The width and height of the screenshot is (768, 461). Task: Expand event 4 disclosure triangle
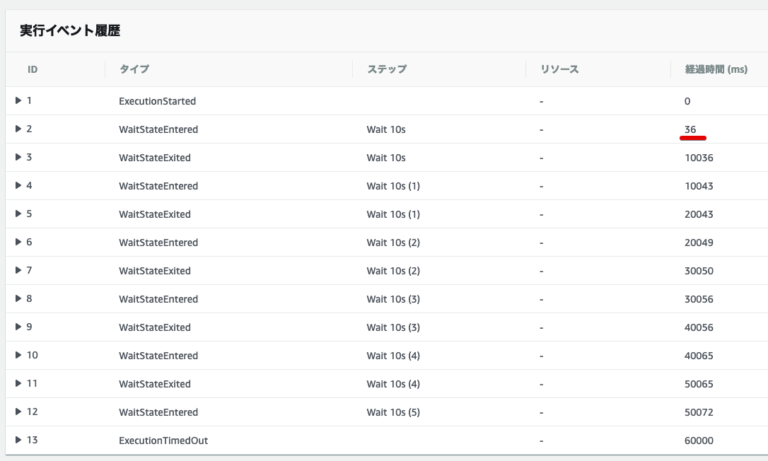click(18, 185)
